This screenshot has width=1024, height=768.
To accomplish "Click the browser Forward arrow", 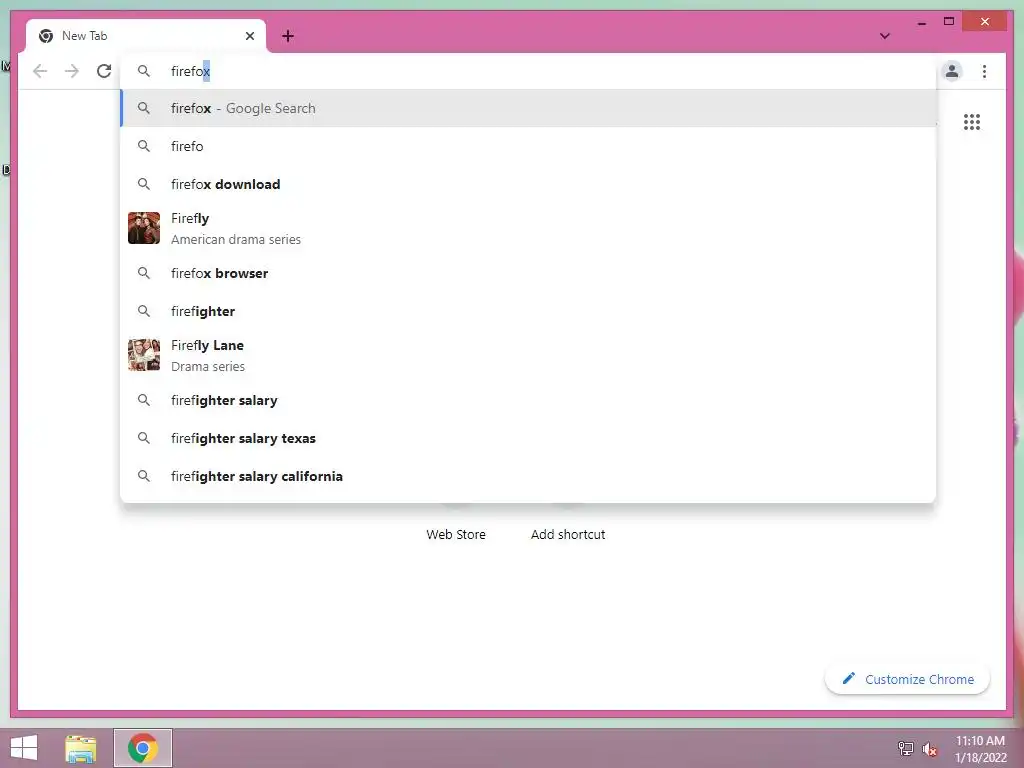I will coord(72,71).
